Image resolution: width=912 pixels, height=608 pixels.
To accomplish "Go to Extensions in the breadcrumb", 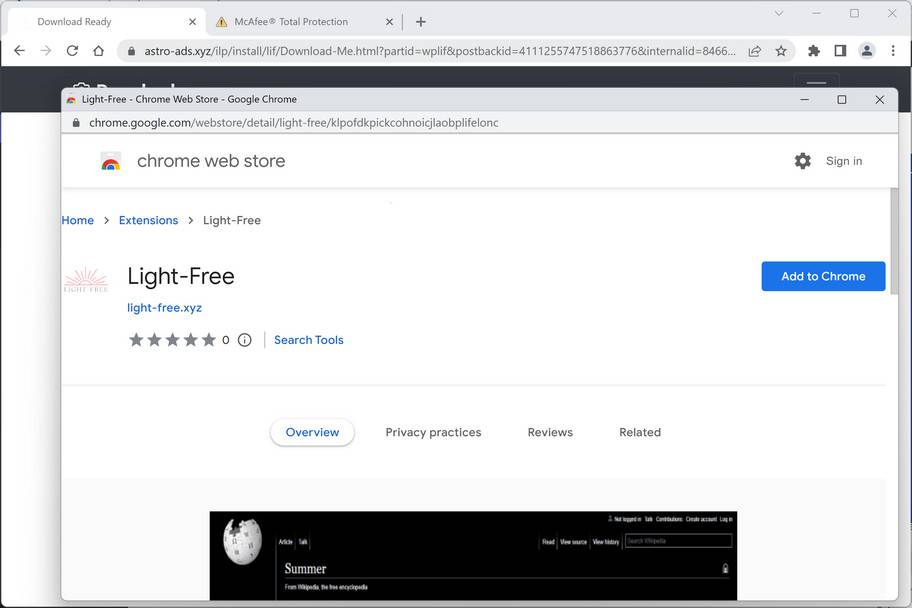I will [x=148, y=220].
